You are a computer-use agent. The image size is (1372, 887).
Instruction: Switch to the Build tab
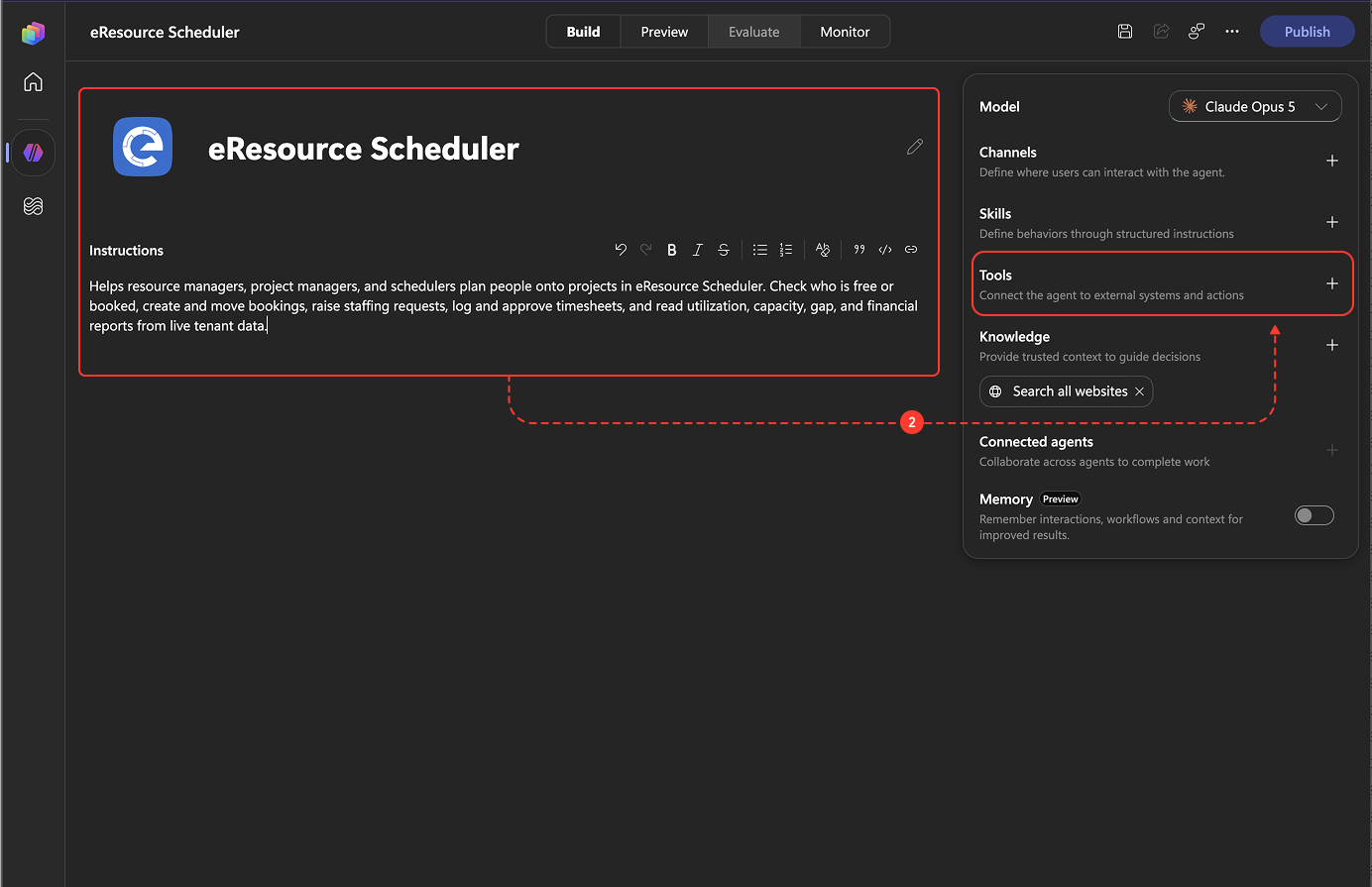[584, 32]
